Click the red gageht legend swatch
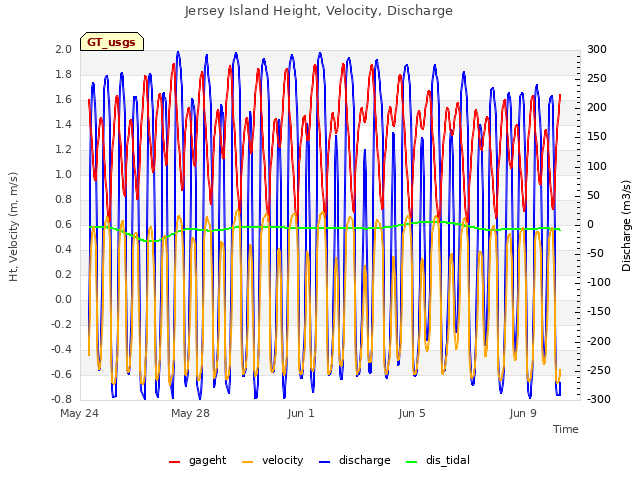This screenshot has width=640, height=480. 174,462
